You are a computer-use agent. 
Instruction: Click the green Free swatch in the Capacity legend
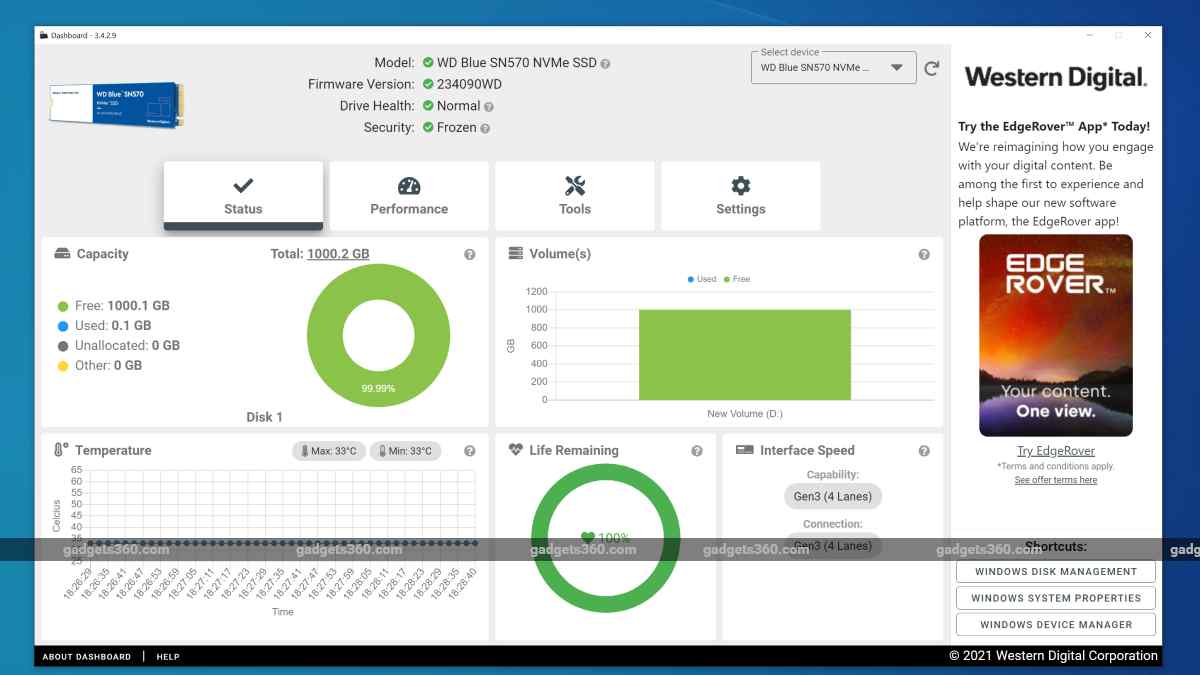point(63,306)
